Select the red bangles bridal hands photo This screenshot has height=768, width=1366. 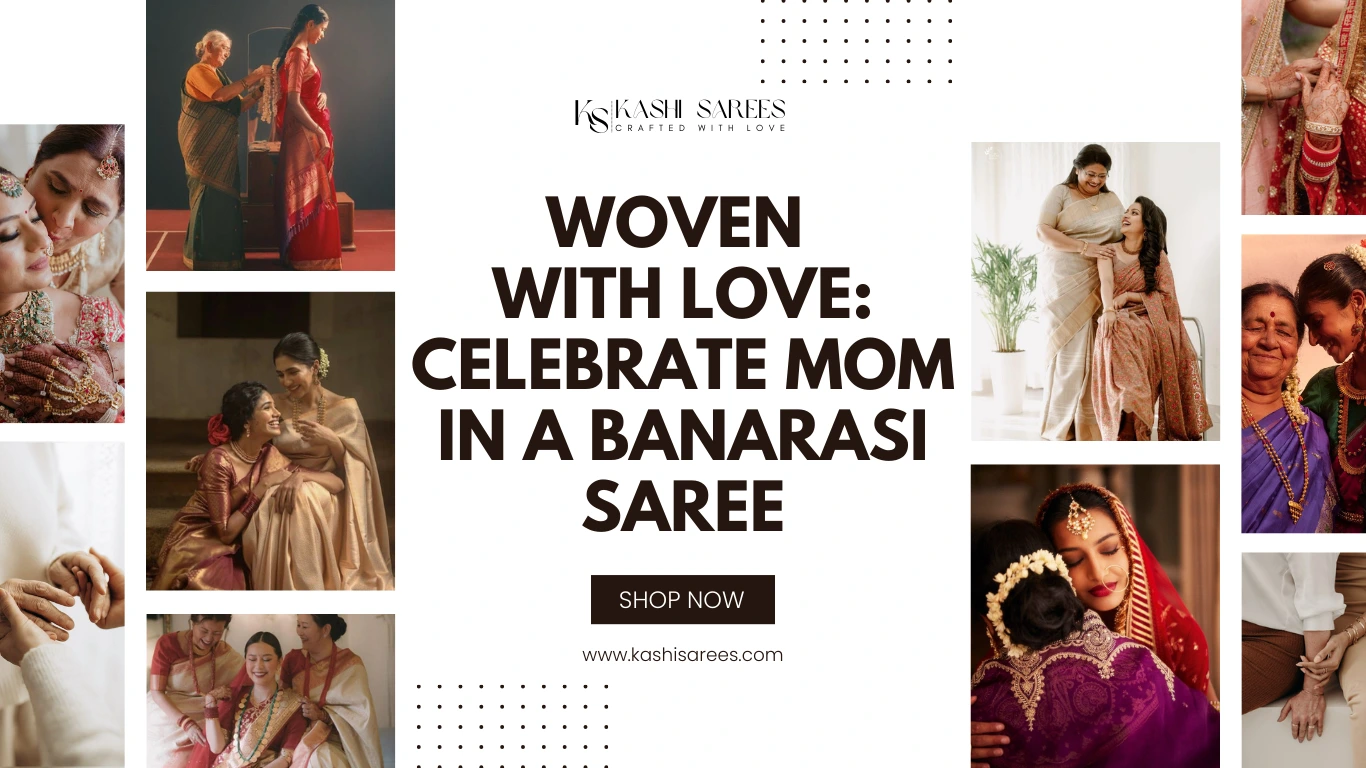coord(1304,107)
